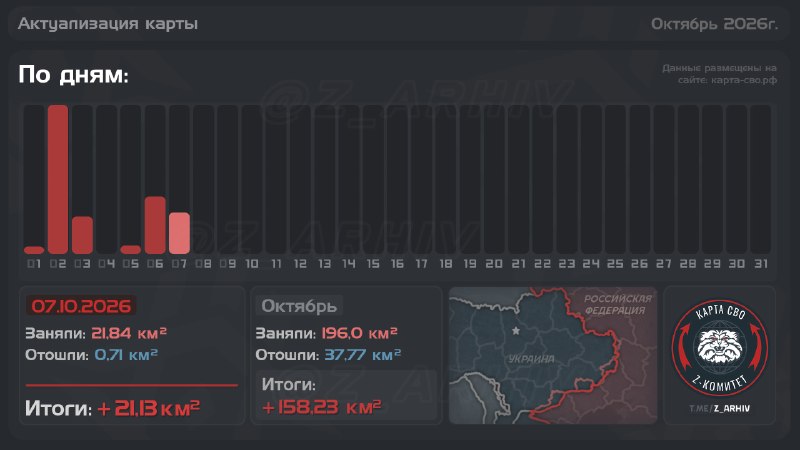
Task: Click the 'Российская Федерация' map label
Action: [617, 305]
